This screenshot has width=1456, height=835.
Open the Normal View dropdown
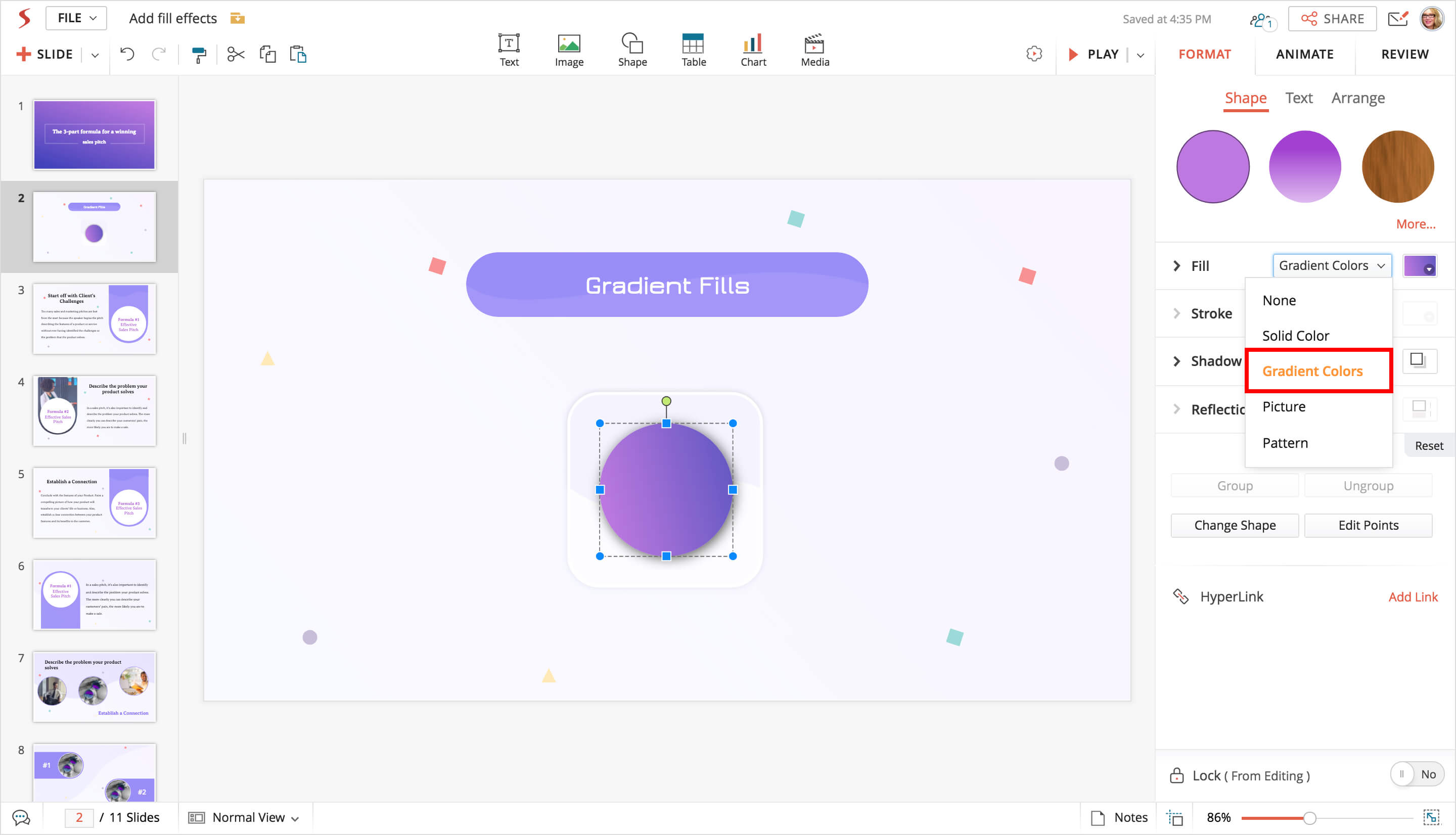click(245, 817)
